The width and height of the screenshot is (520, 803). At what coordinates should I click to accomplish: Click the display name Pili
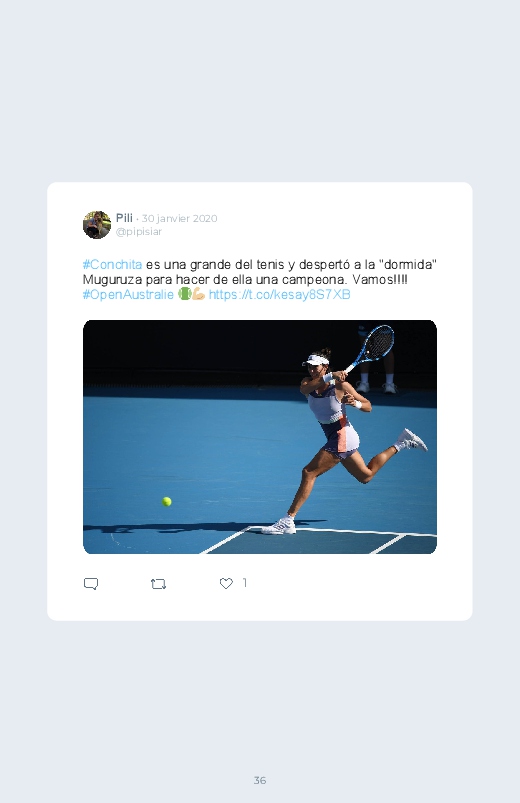[x=124, y=218]
